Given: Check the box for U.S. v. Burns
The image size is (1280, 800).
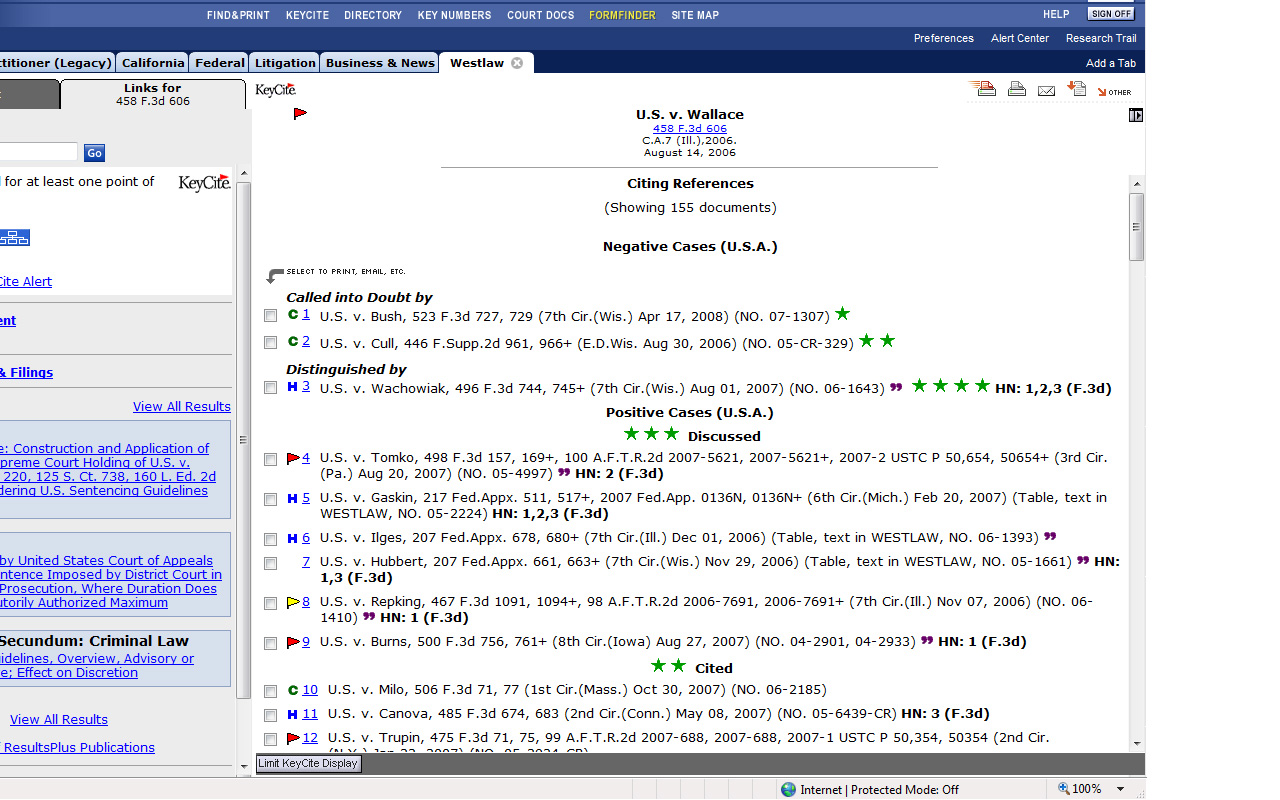Looking at the screenshot, I should click(270, 644).
